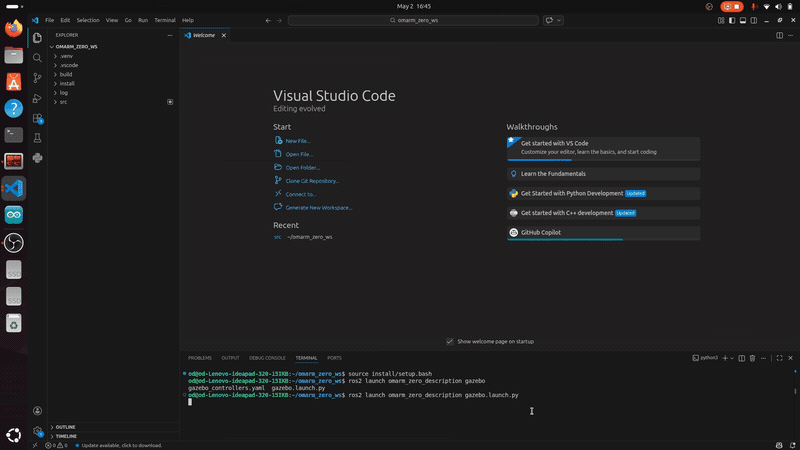Maximize the terminal panel size

[780, 358]
